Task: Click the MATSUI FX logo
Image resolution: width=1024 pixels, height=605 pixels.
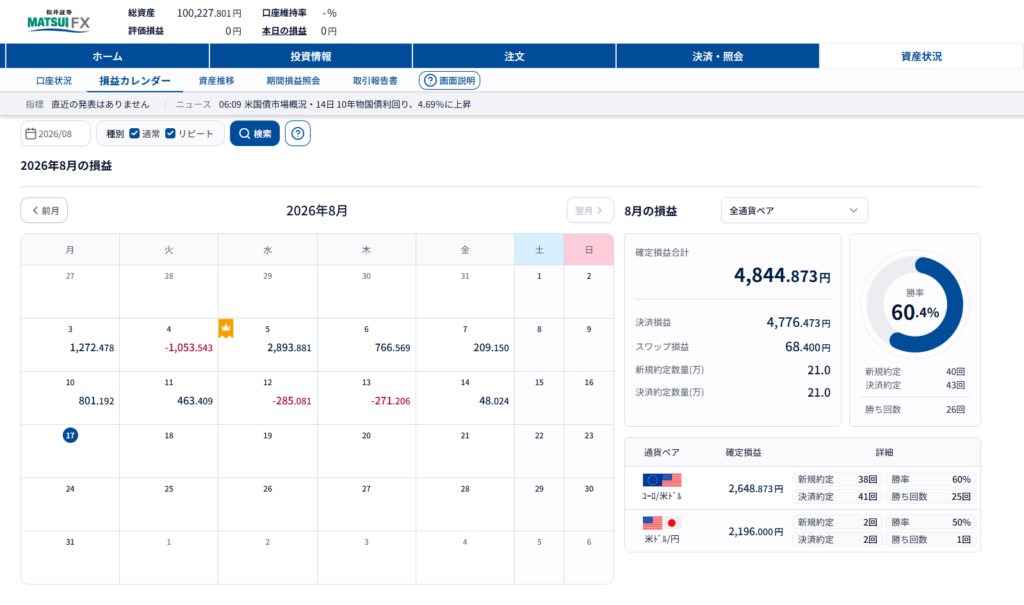Action: tap(58, 21)
